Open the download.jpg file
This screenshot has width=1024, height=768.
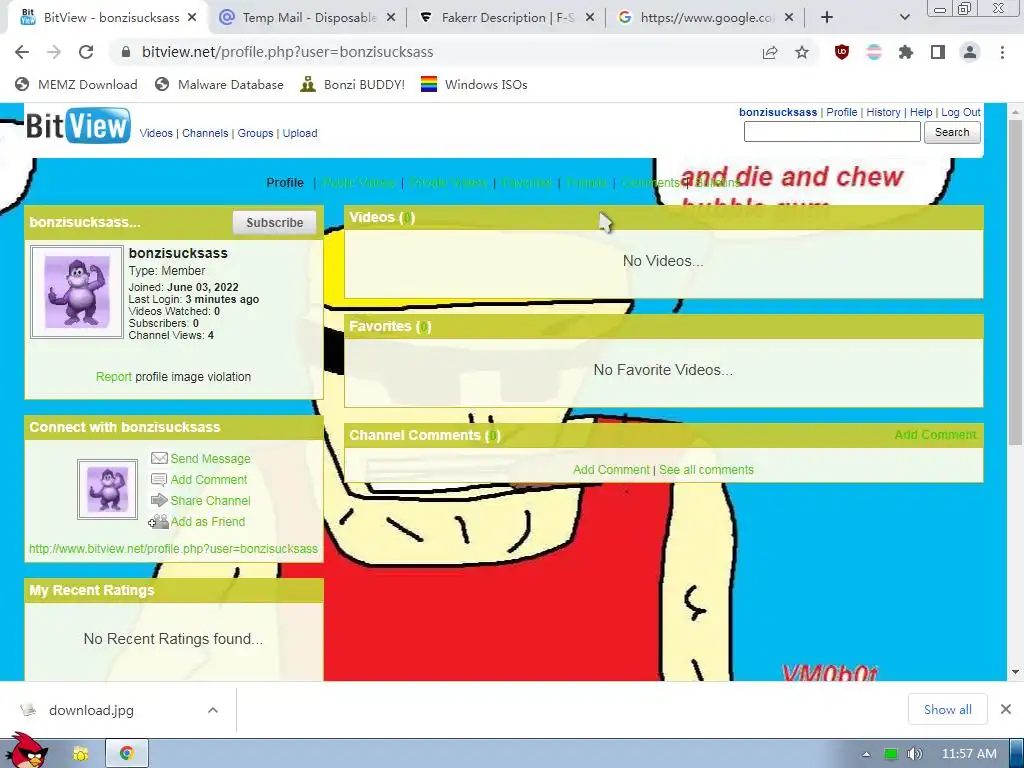pos(91,710)
